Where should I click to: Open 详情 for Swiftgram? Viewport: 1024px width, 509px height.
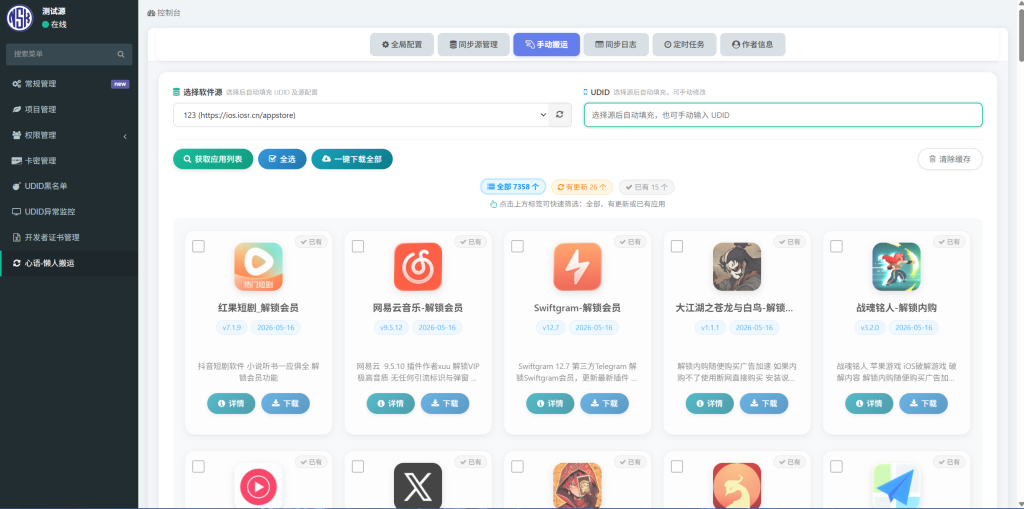tap(550, 404)
